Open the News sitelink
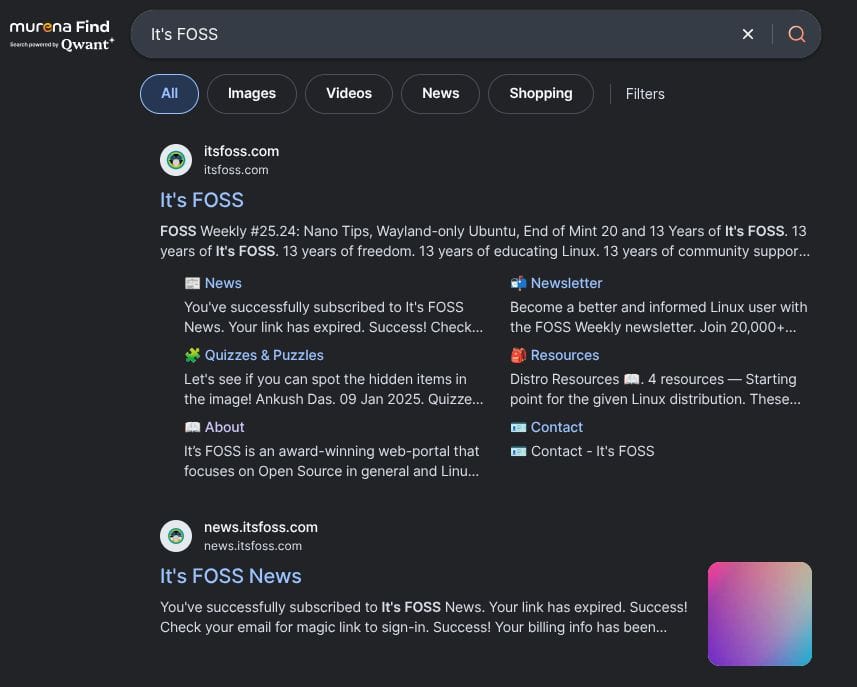Viewport: 857px width, 687px height. [223, 283]
